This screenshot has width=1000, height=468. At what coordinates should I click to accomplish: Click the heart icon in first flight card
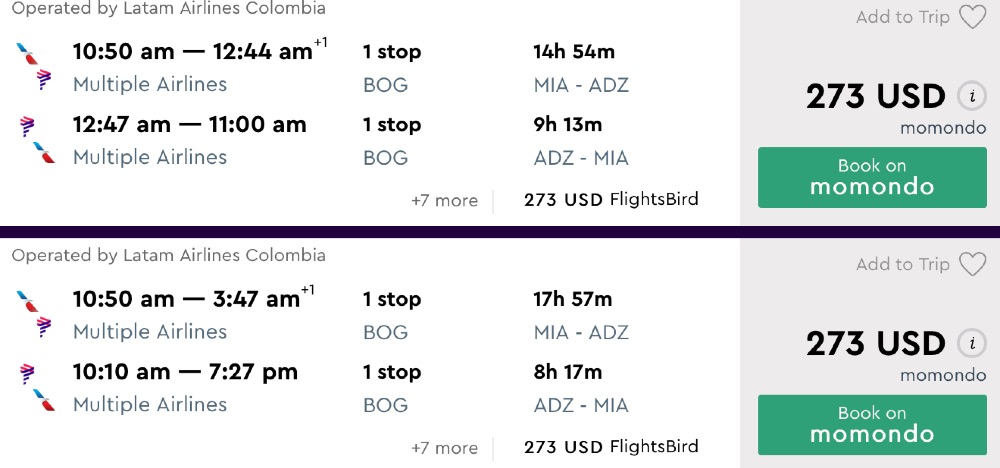click(x=972, y=17)
